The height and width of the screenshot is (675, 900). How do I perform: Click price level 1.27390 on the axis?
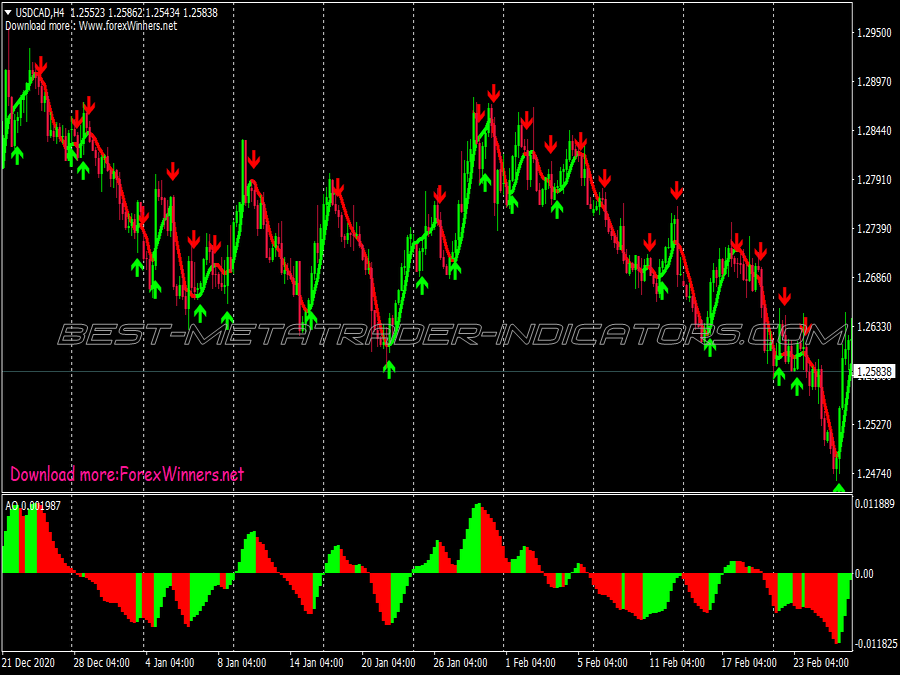(x=874, y=229)
